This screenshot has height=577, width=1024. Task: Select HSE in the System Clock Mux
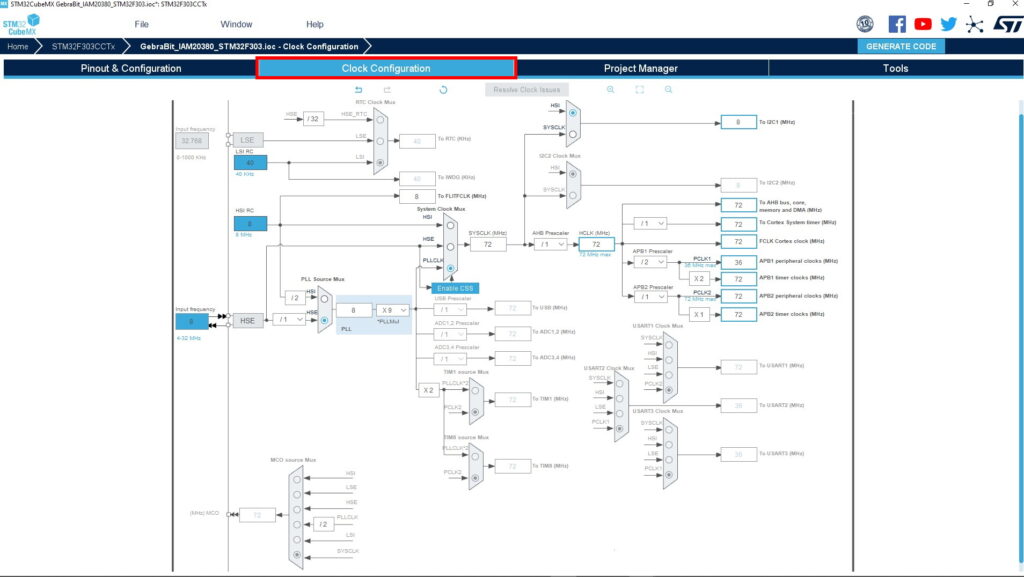[x=450, y=247]
